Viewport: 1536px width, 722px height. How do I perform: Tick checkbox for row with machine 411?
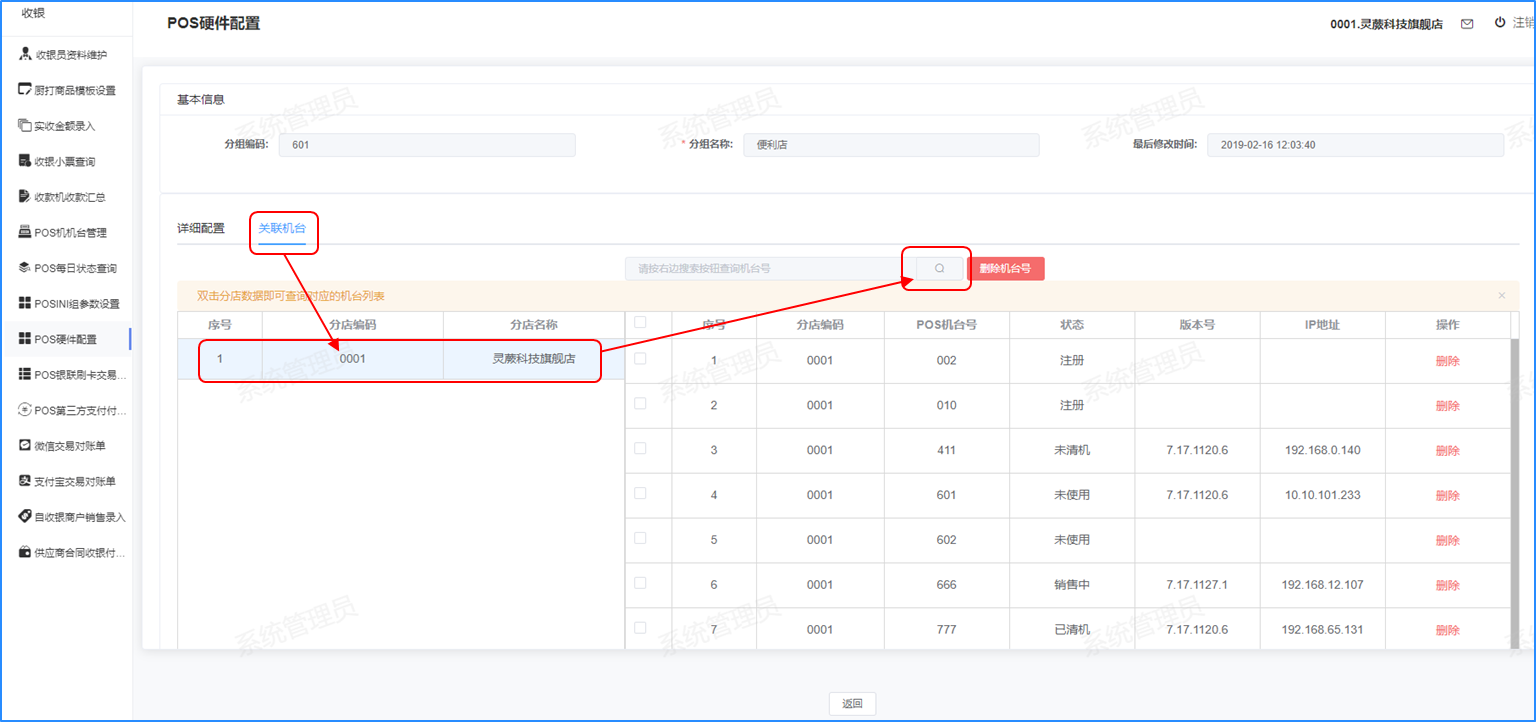click(640, 448)
